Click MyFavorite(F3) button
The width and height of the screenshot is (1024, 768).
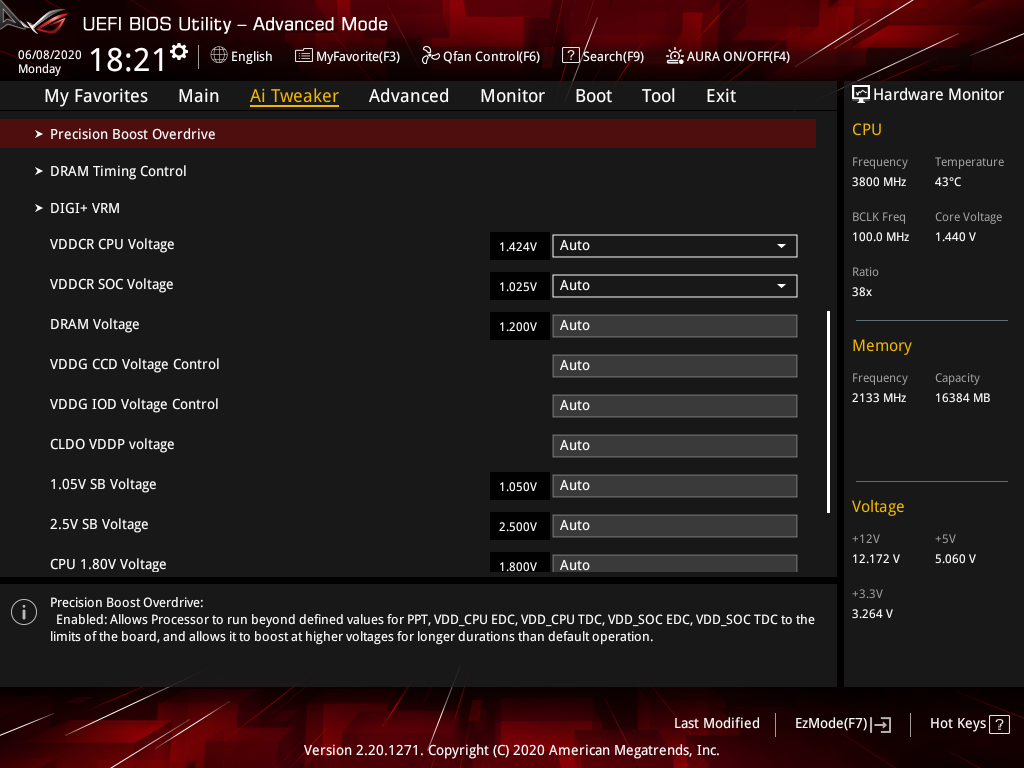[x=347, y=56]
